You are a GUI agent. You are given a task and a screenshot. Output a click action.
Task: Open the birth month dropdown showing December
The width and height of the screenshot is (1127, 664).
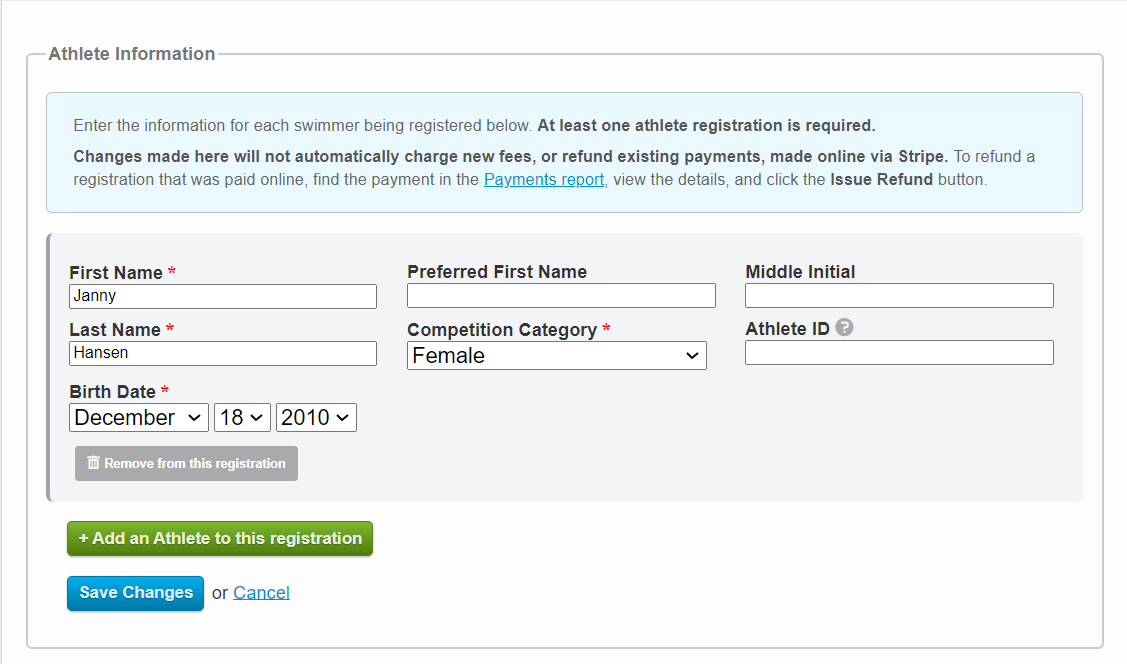point(138,417)
